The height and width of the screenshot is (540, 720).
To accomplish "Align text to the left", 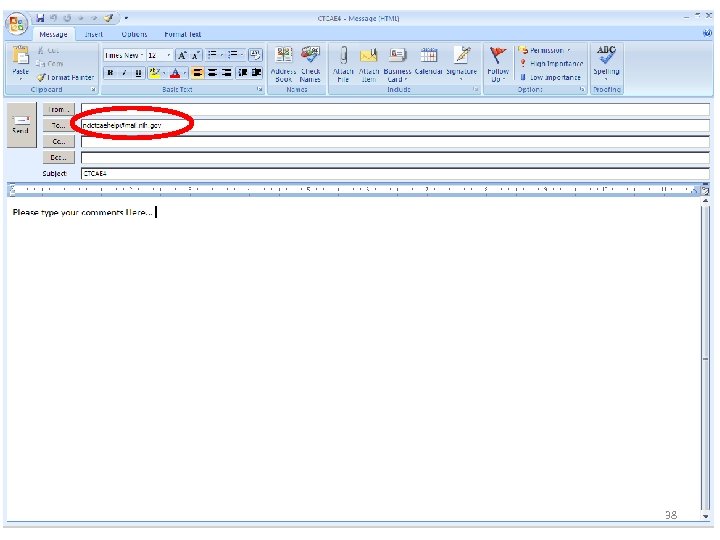I will [197, 73].
